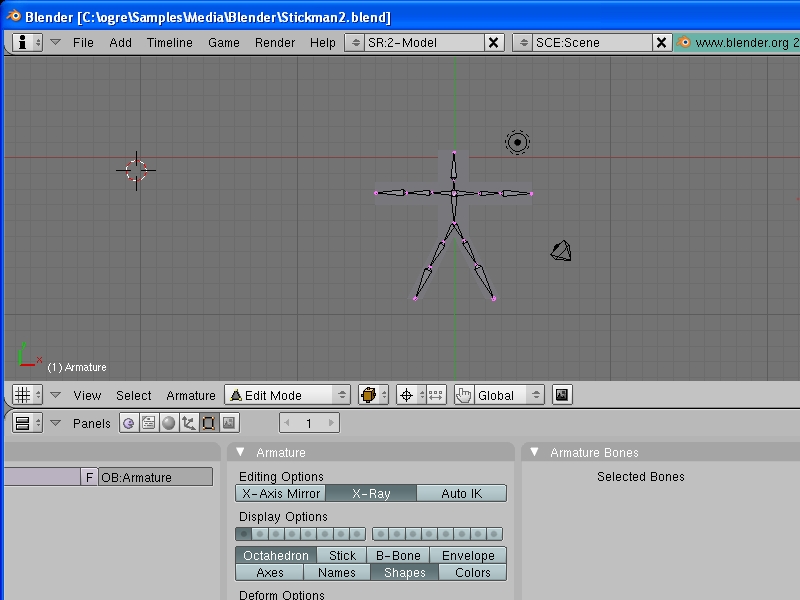This screenshot has height=600, width=800.
Task: Toggle the Shapes display option
Action: (405, 572)
